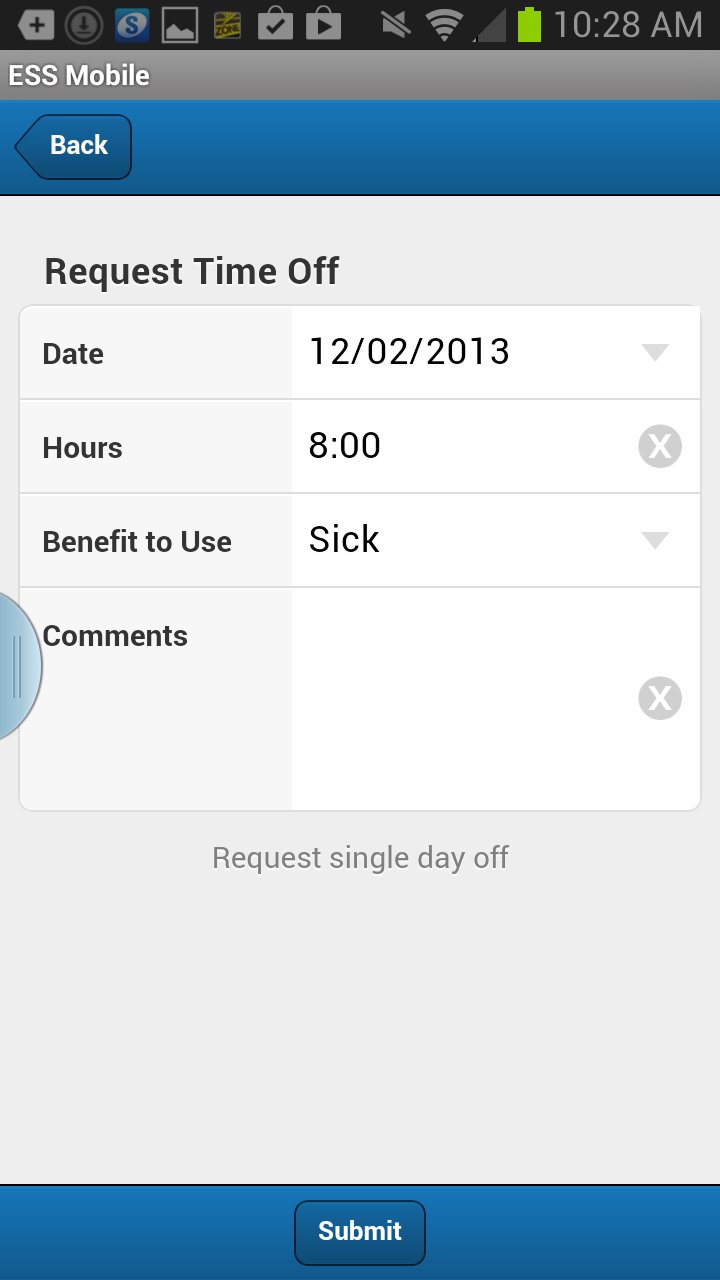Clear the Hours field with X icon
The height and width of the screenshot is (1280, 720).
(660, 446)
